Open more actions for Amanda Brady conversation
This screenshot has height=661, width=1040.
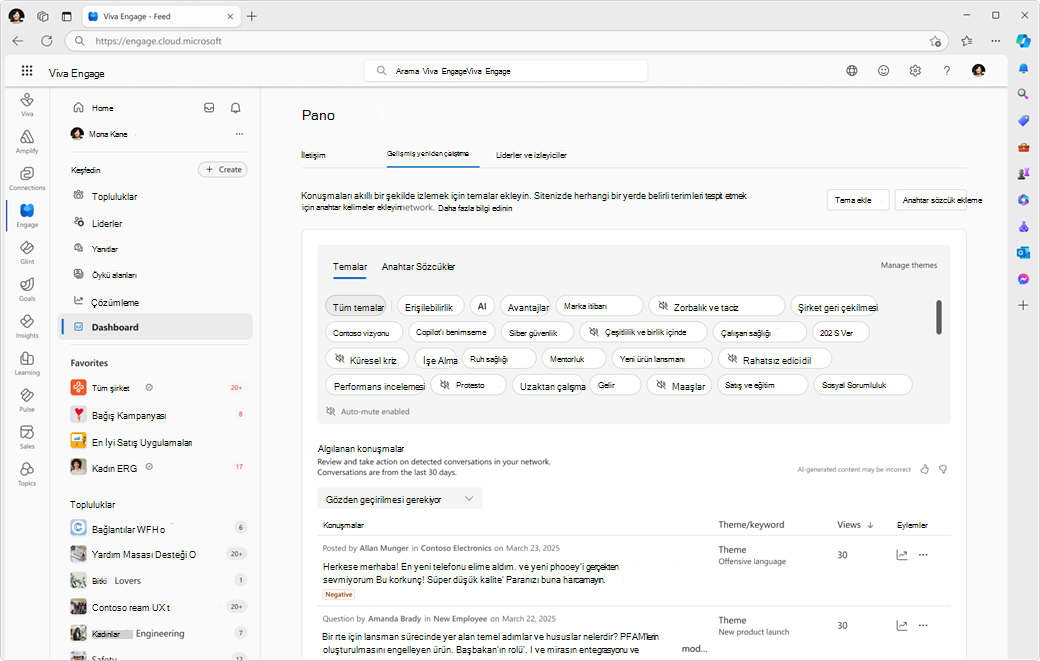tap(923, 625)
